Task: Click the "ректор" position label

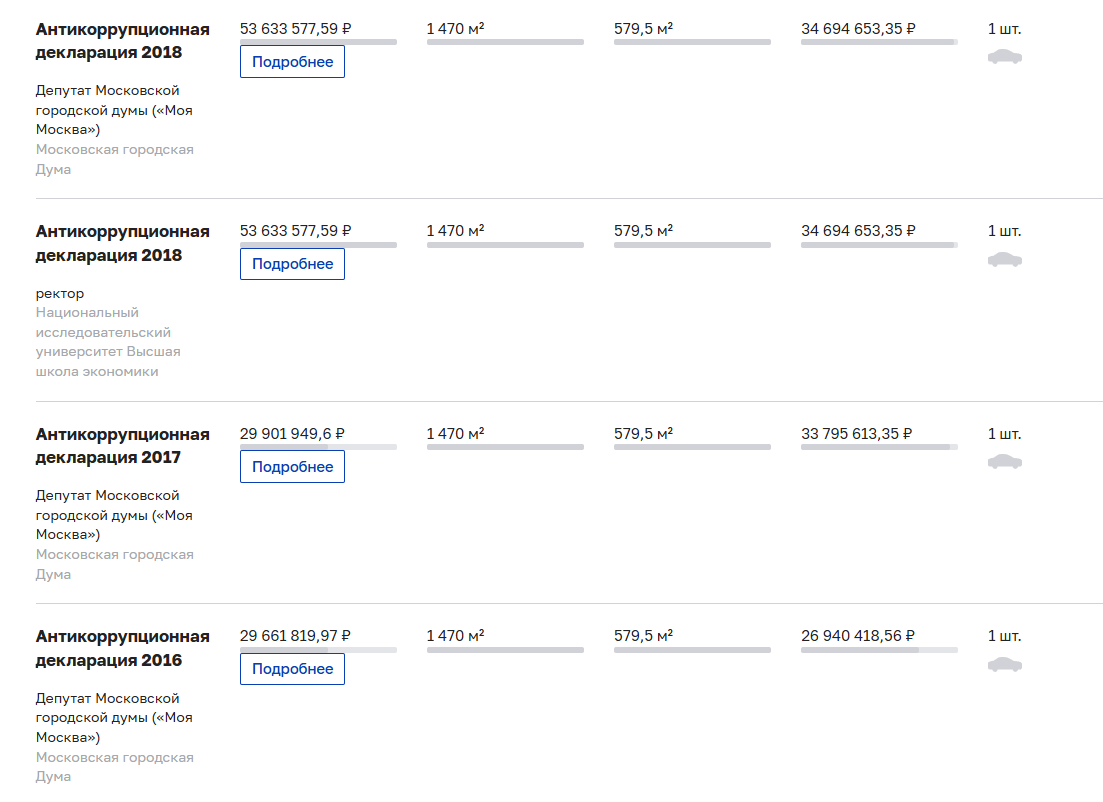Action: point(60,293)
